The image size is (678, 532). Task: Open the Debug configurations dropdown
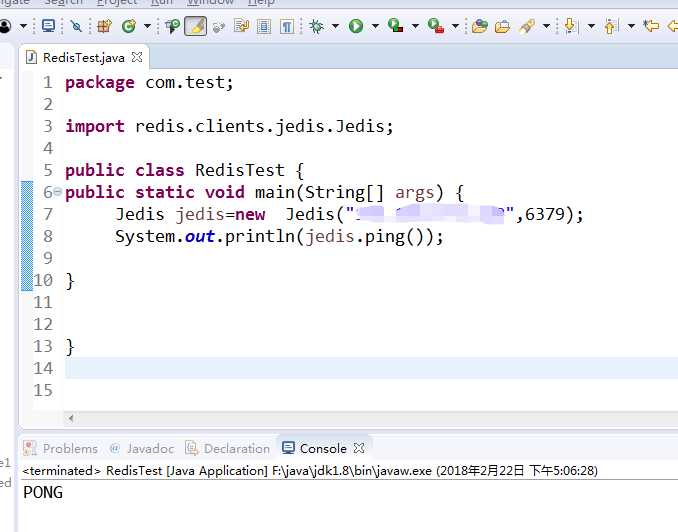[x=335, y=26]
